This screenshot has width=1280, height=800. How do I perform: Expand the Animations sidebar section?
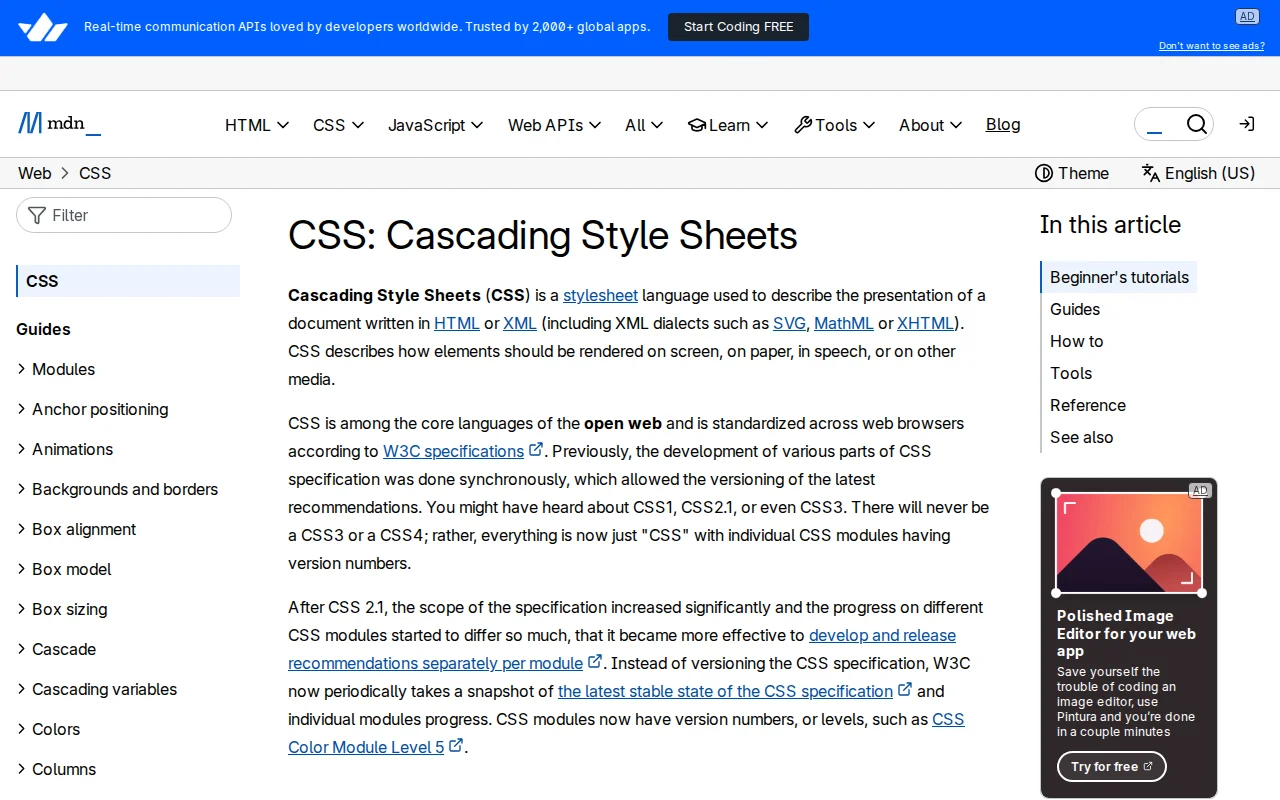point(72,449)
